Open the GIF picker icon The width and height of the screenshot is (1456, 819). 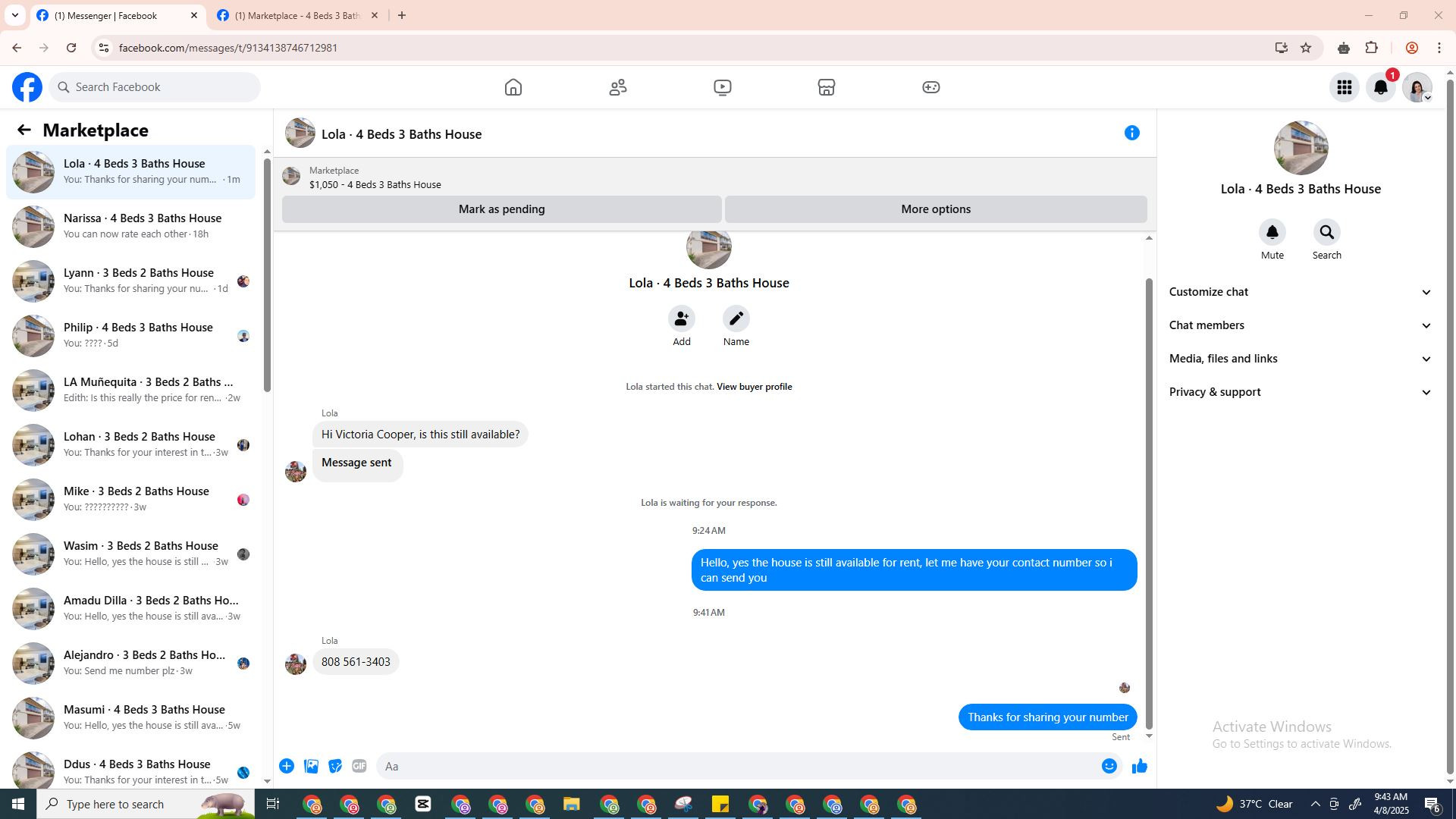359,767
